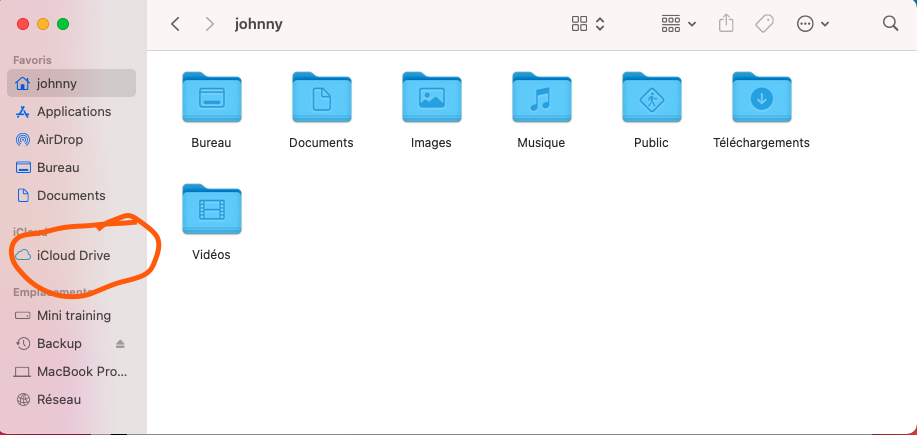Click the back navigation arrow

[175, 24]
